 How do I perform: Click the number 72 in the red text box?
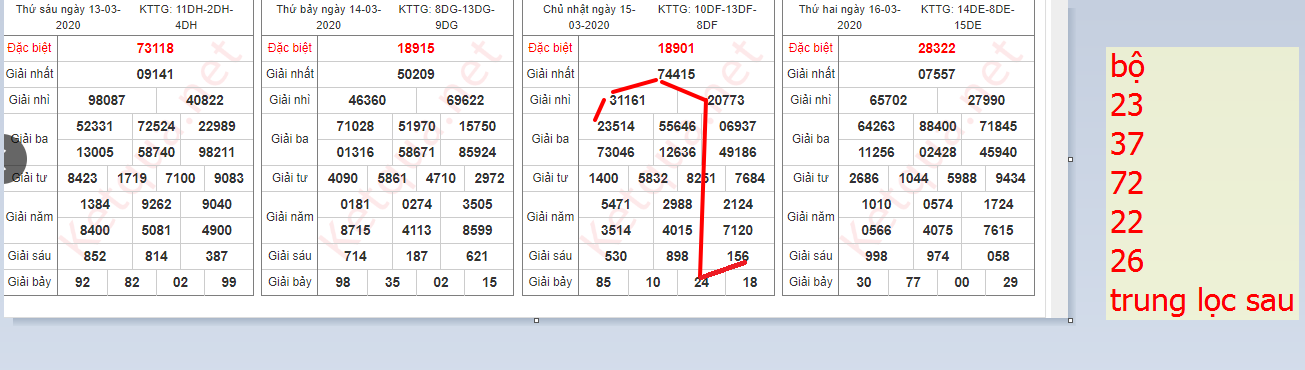(1127, 184)
